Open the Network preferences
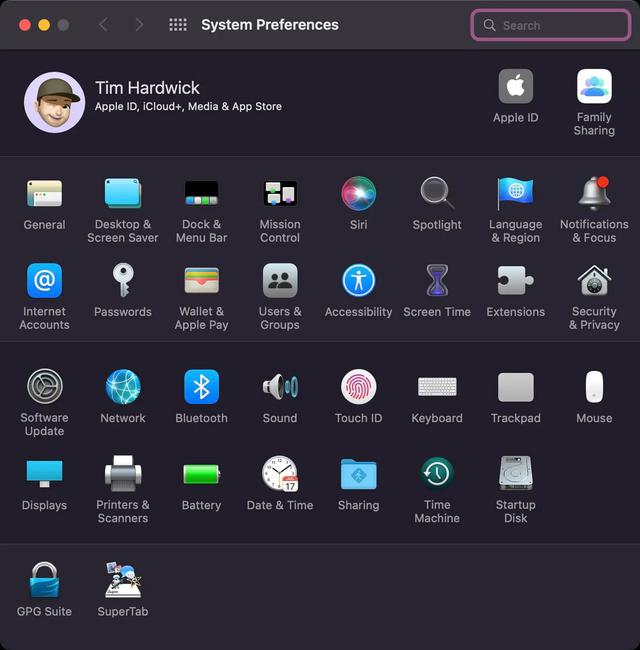This screenshot has height=650, width=640. (123, 387)
